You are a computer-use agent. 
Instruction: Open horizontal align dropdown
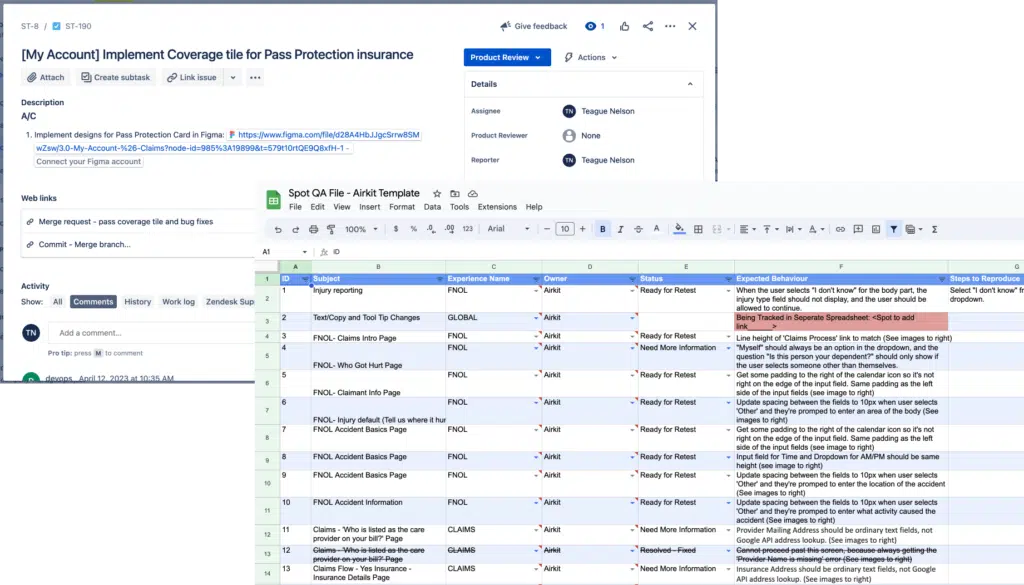click(747, 229)
